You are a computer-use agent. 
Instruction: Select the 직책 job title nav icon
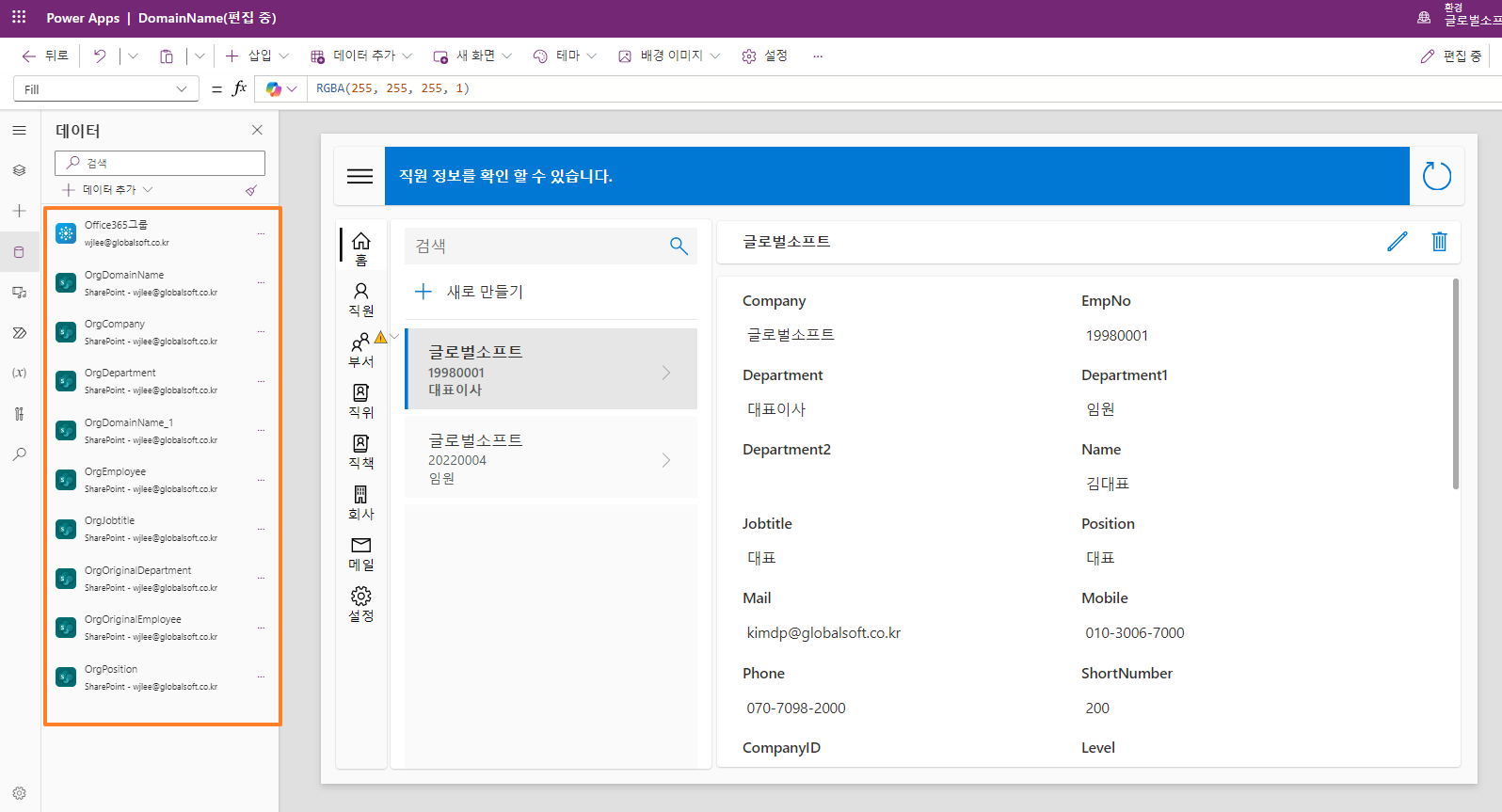[x=361, y=452]
